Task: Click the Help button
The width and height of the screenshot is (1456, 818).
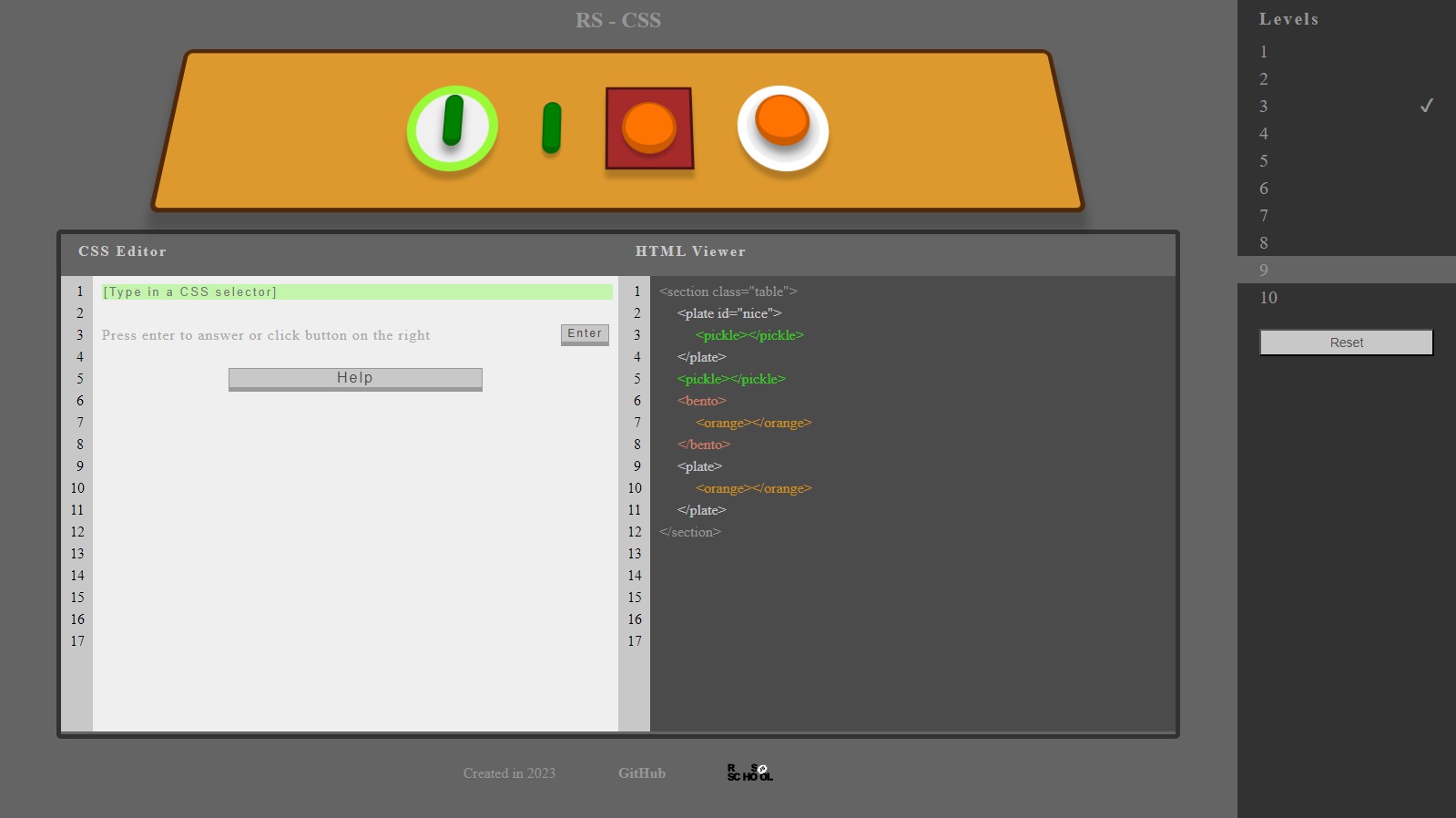Action: [355, 379]
